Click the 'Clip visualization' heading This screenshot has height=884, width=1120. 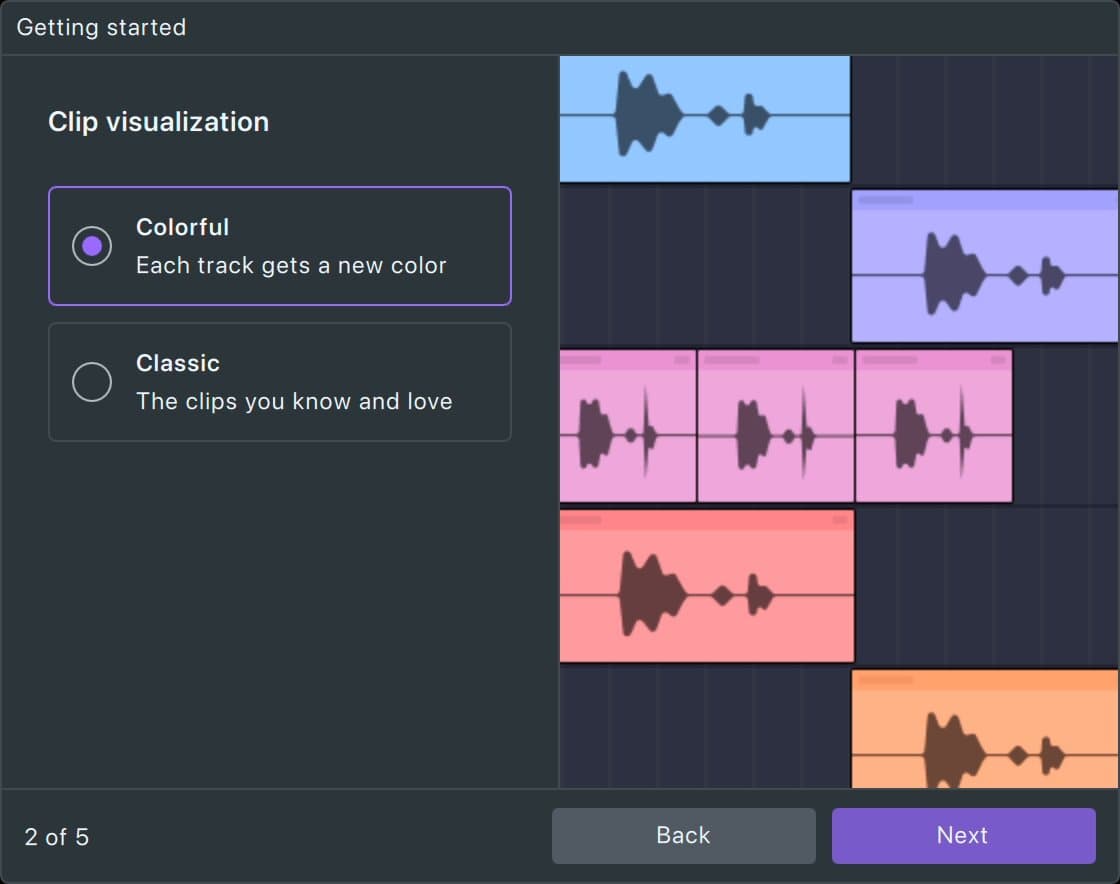coord(159,122)
